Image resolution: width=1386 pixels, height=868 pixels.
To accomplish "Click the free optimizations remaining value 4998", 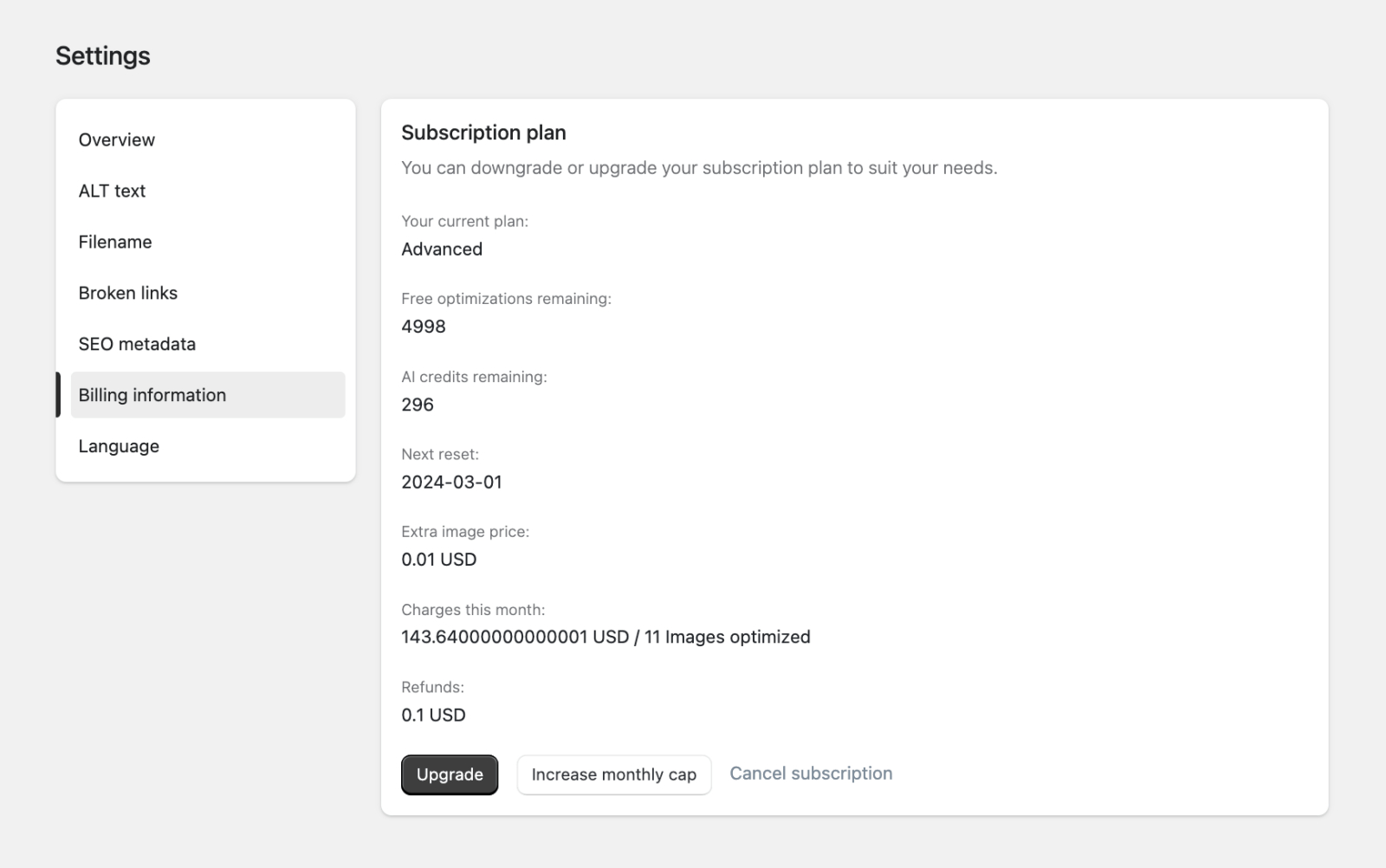I will [424, 327].
